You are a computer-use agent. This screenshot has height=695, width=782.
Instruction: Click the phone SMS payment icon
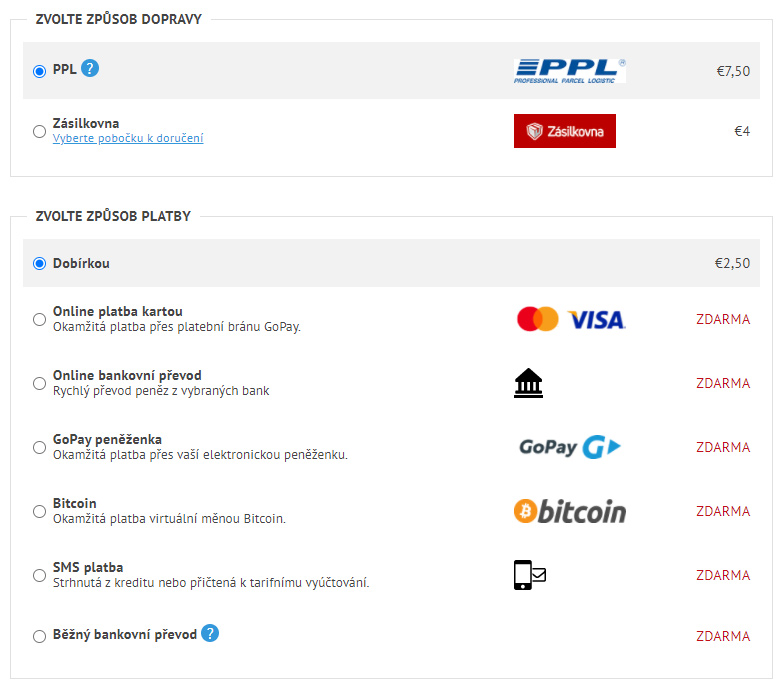[x=530, y=575]
